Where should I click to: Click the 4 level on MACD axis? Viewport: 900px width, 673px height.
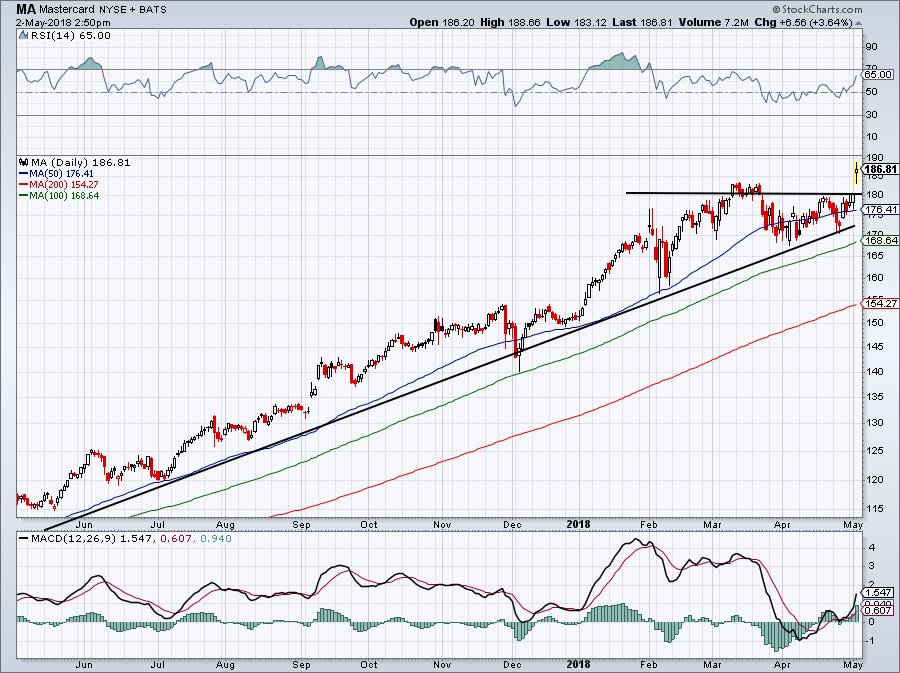coord(872,548)
